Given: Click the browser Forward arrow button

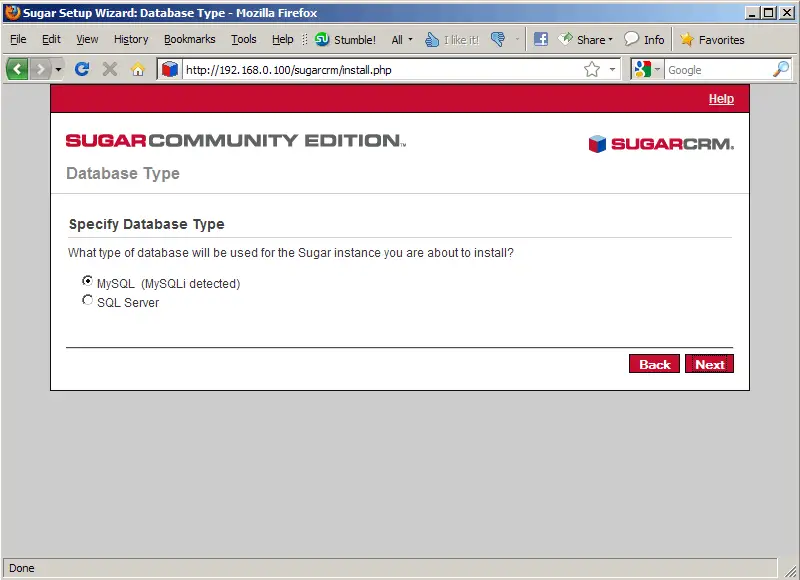Looking at the screenshot, I should tap(40, 69).
